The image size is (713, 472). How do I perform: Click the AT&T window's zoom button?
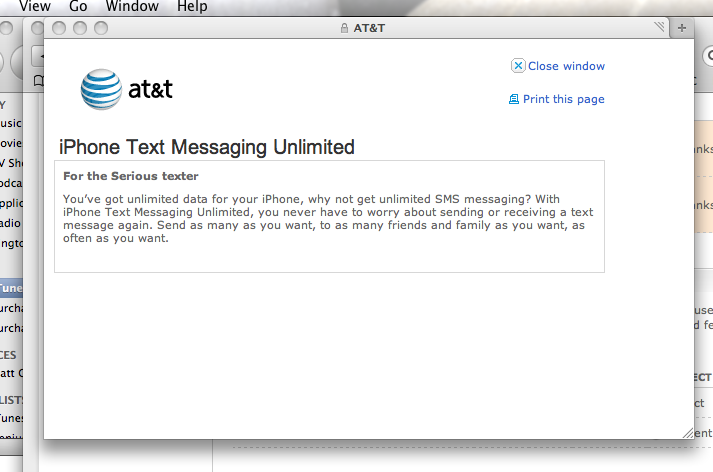pyautogui.click(x=101, y=28)
